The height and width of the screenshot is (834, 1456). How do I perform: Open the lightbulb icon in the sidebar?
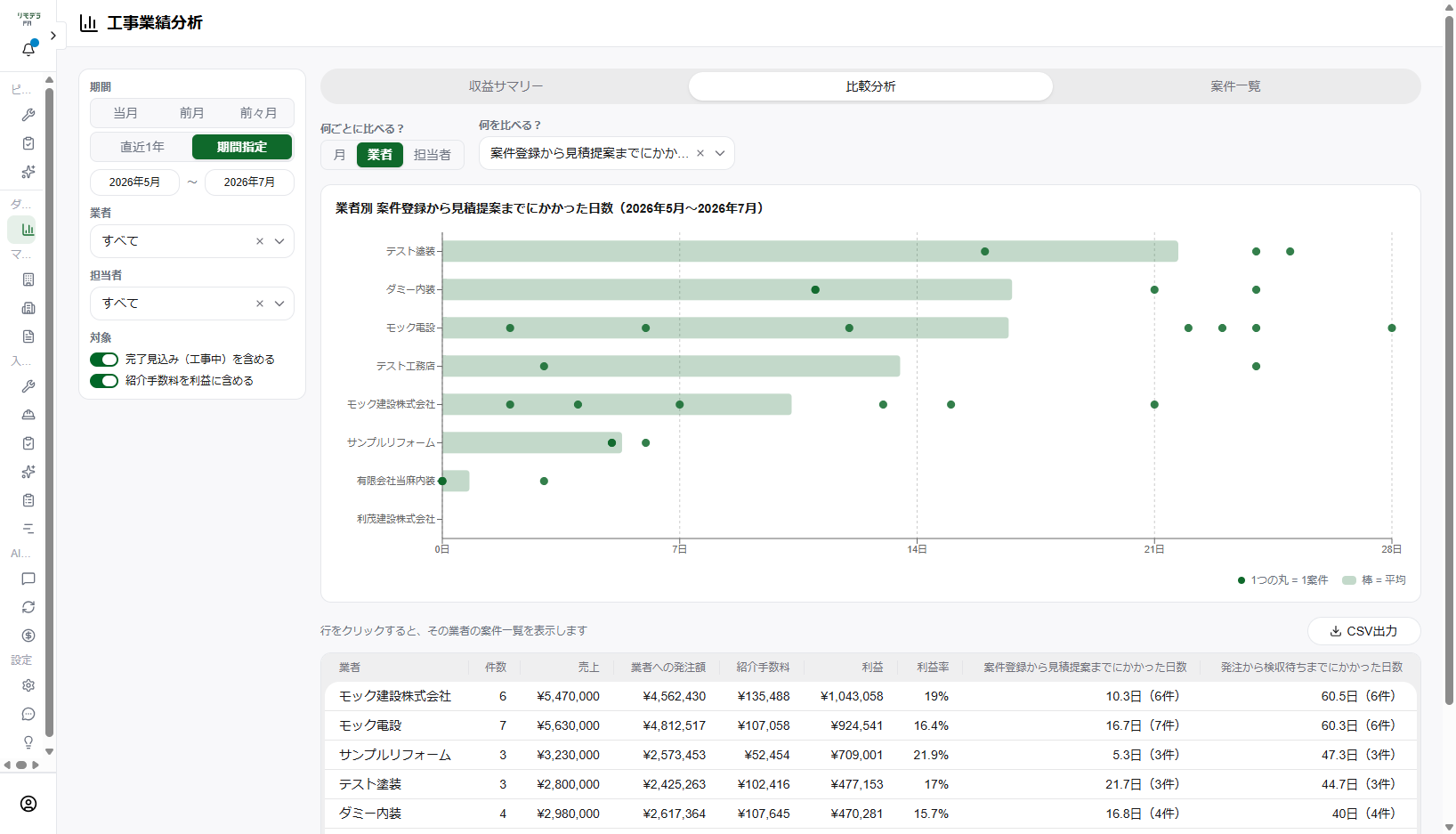pos(28,742)
